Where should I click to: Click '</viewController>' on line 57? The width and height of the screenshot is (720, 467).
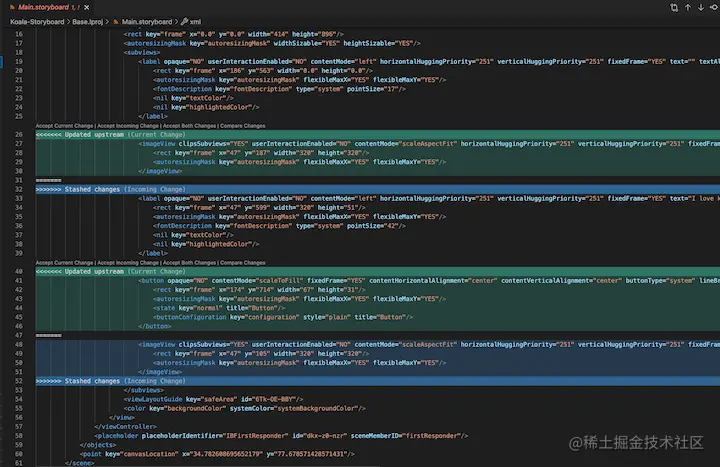125,427
